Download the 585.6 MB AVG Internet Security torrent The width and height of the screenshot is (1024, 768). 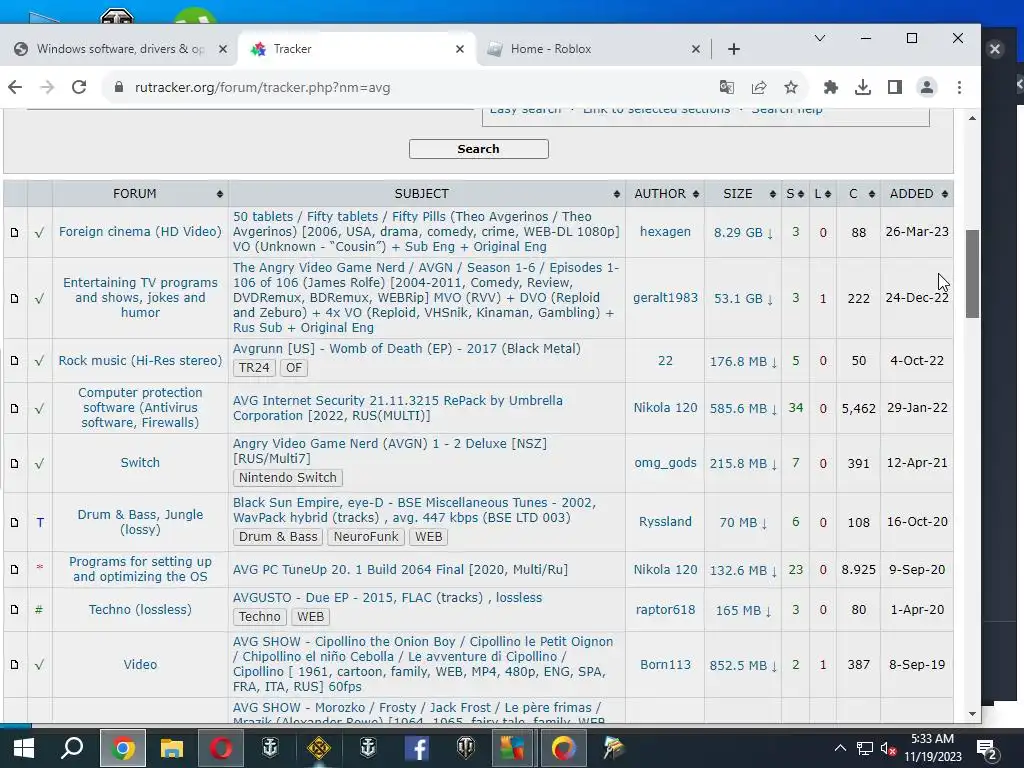(x=743, y=408)
